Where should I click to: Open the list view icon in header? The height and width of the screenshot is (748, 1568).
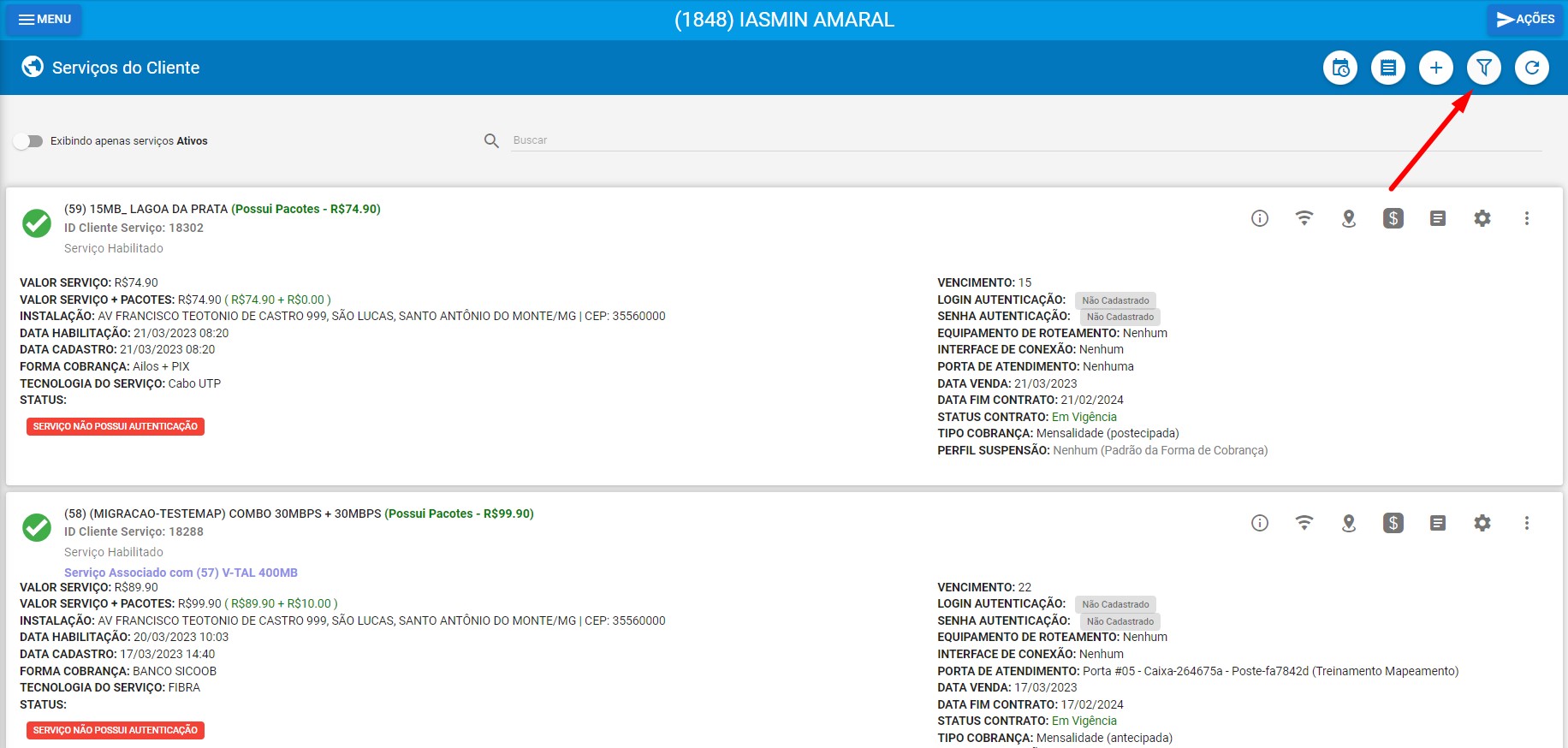click(1388, 68)
